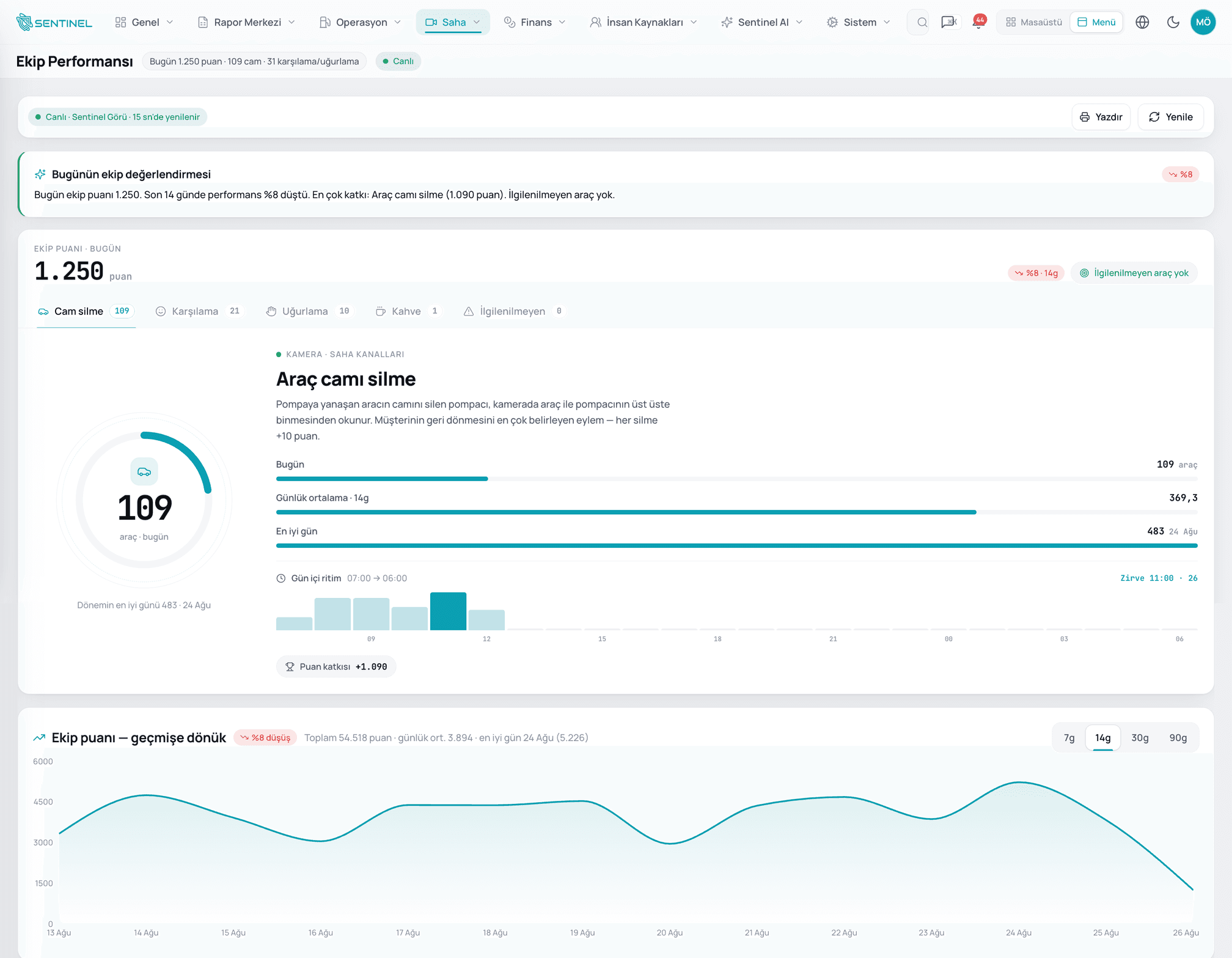Open the notifications bell with 44 badge

point(978,22)
